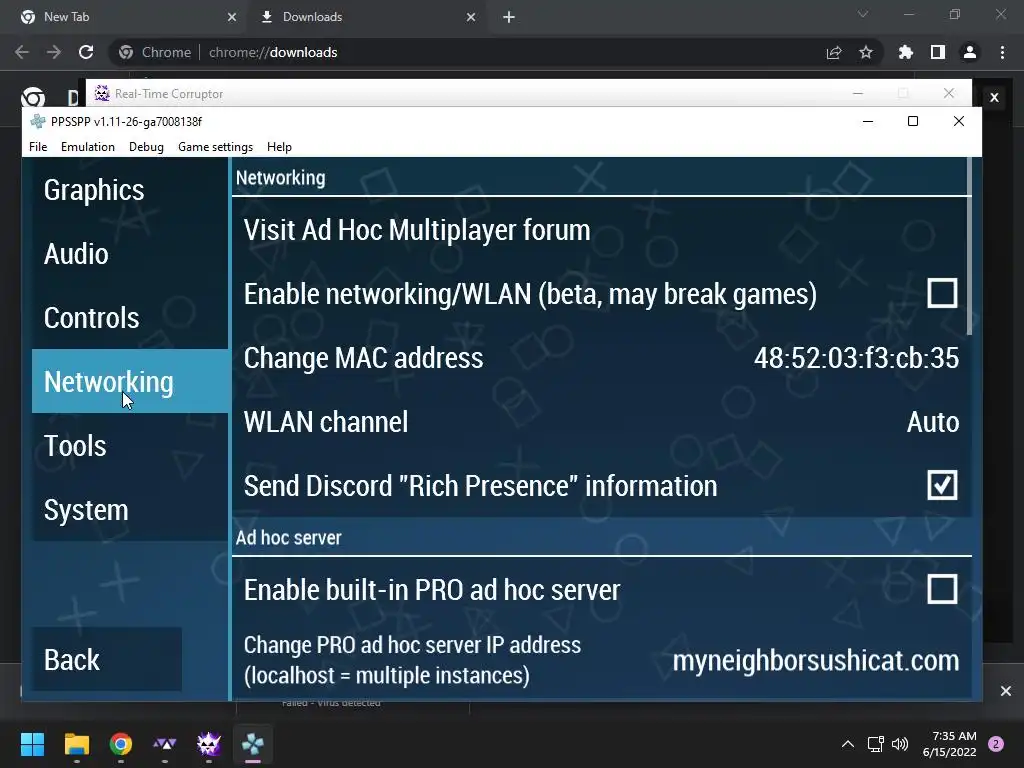The height and width of the screenshot is (768, 1024).
Task: Go back in Chrome
Action: click(22, 52)
